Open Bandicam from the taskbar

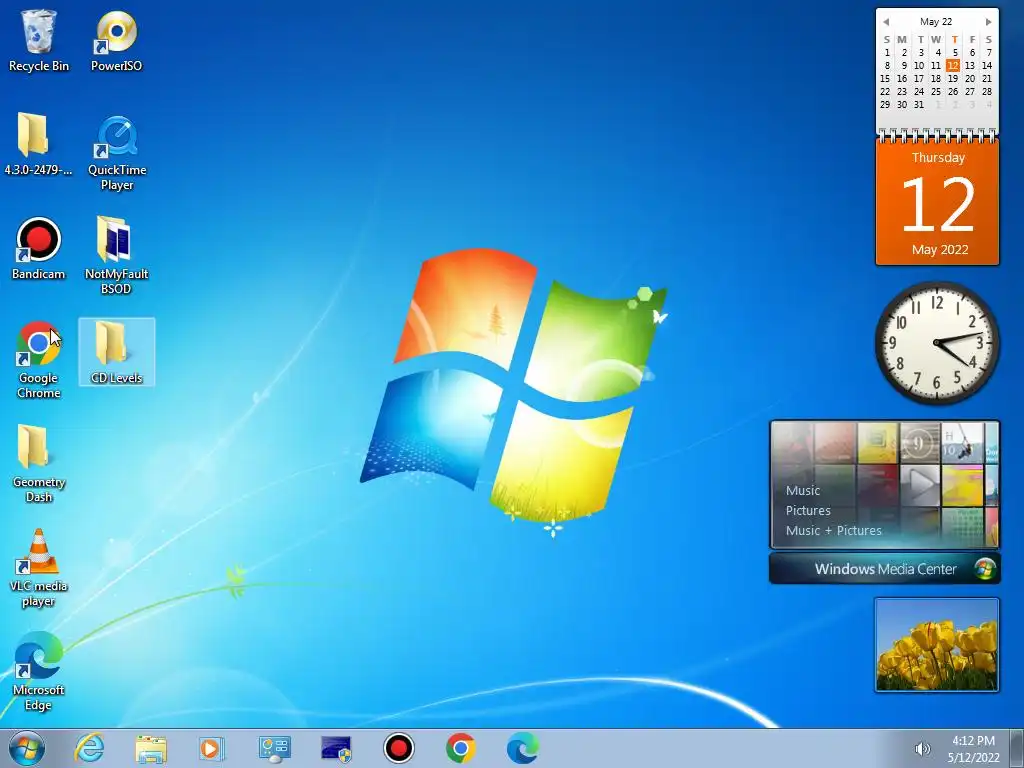coord(398,748)
